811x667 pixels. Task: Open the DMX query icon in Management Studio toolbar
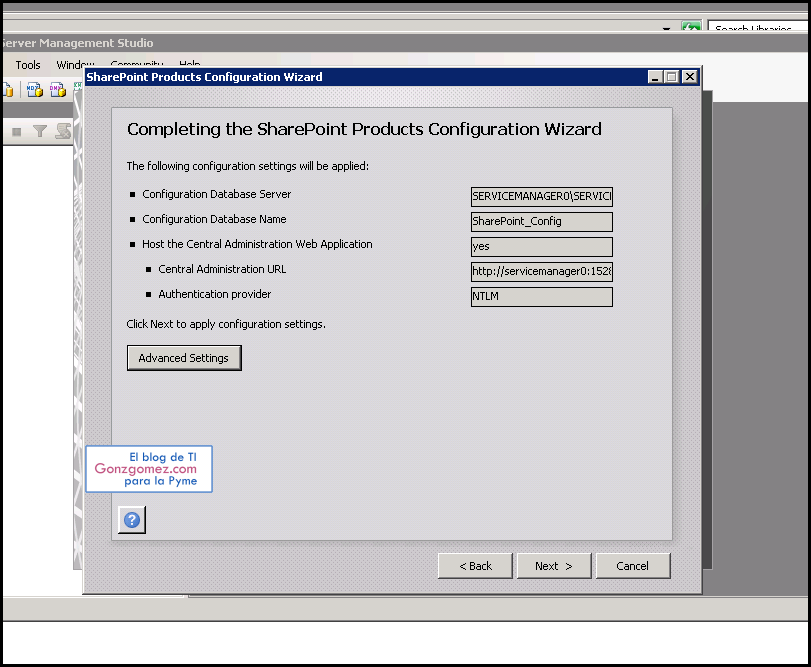click(x=57, y=89)
